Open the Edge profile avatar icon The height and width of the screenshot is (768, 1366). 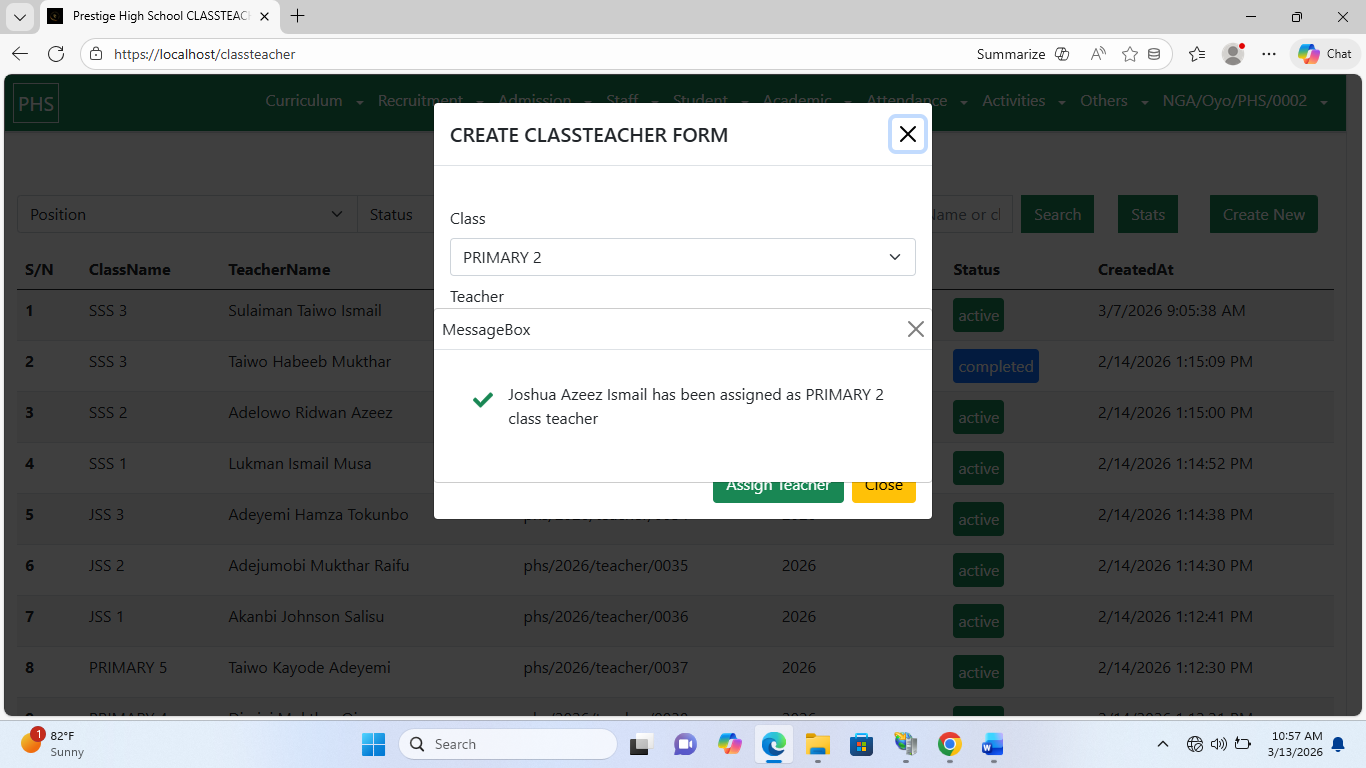(x=1233, y=54)
